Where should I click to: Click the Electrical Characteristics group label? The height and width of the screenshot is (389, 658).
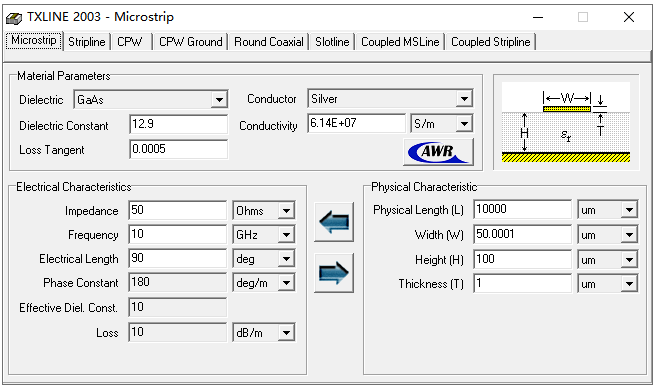(x=73, y=187)
